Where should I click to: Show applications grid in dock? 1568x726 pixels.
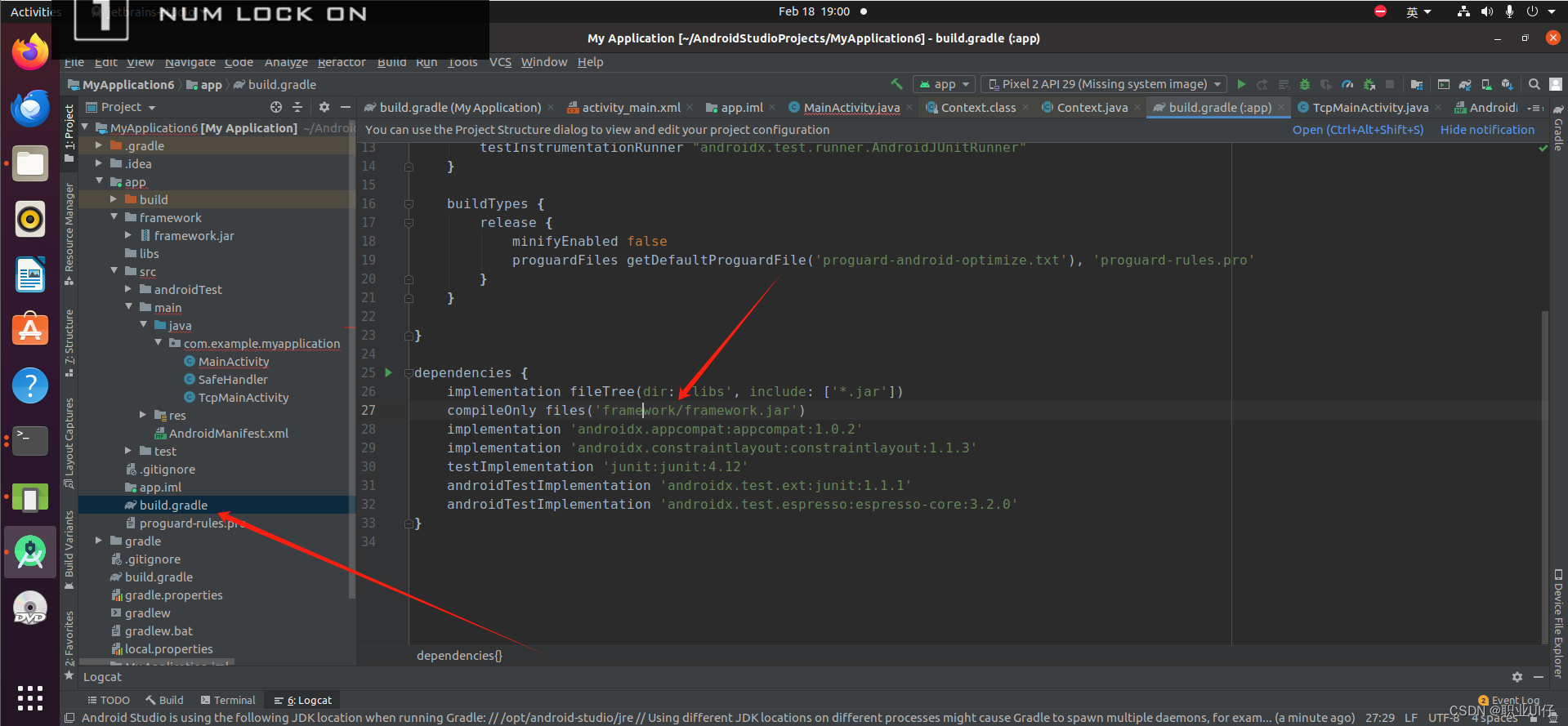(30, 698)
